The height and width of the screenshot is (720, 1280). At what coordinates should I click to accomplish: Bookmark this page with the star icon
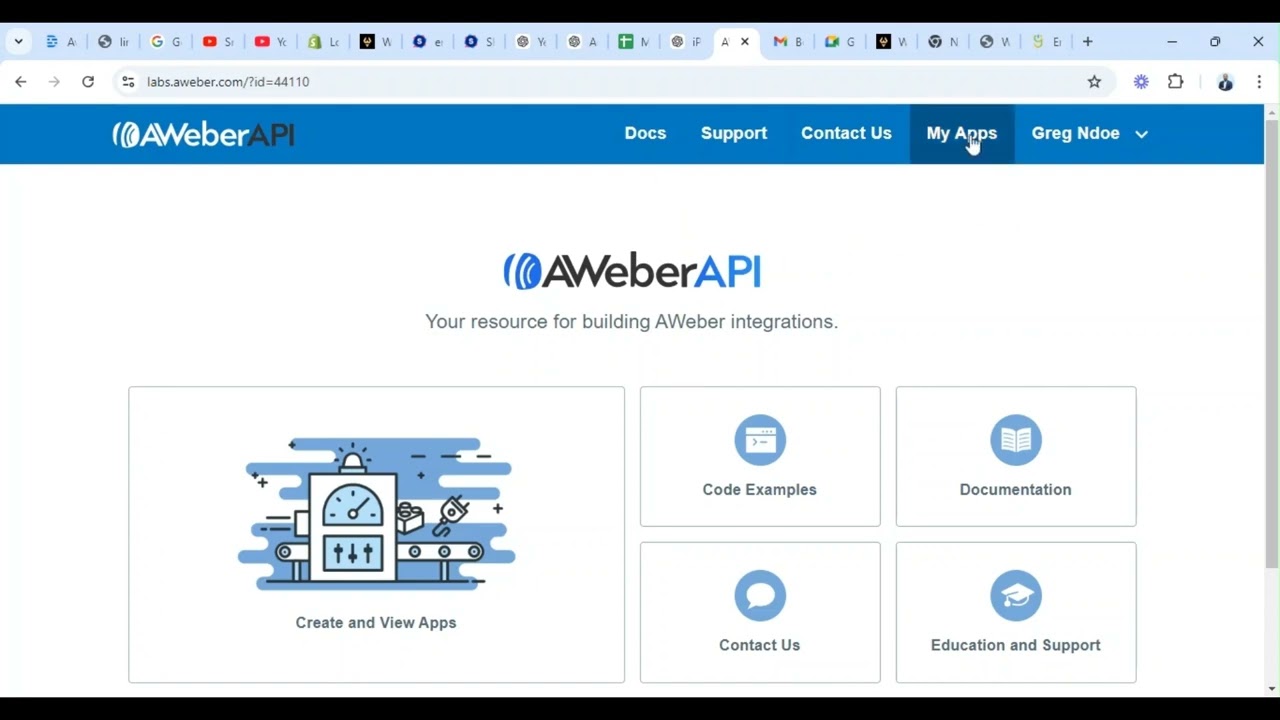point(1094,82)
